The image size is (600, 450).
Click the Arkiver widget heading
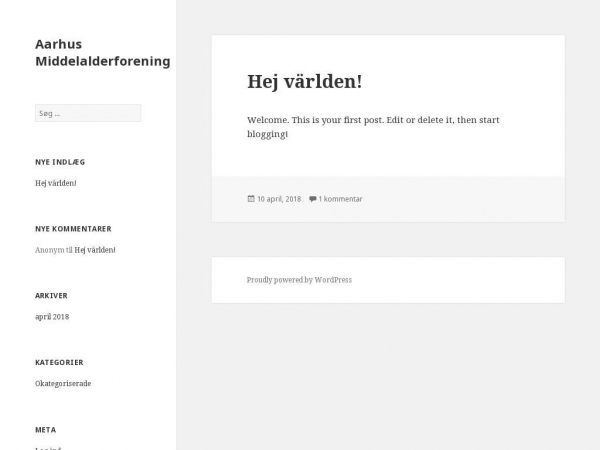(51, 295)
